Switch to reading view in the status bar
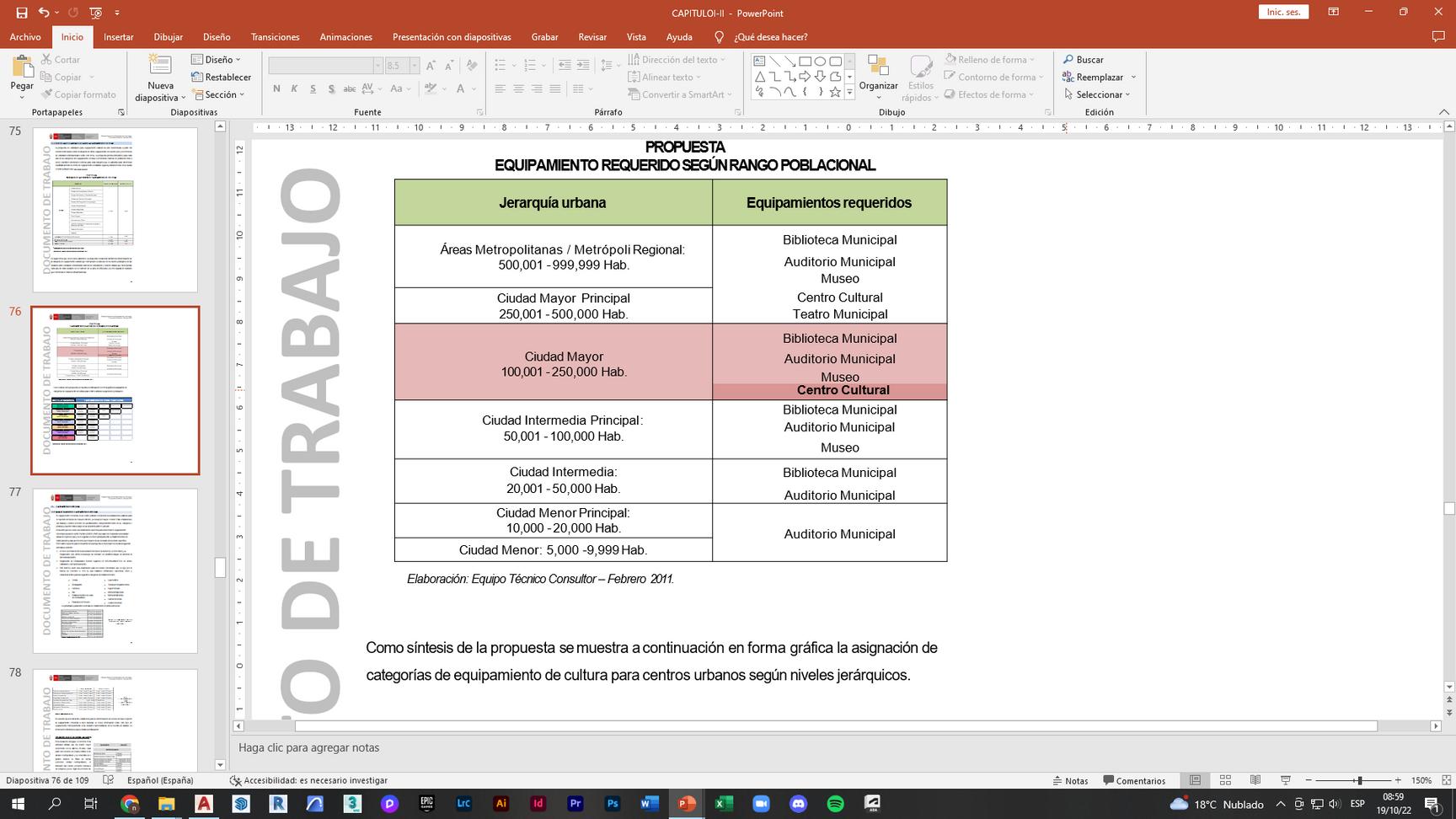 pyautogui.click(x=1255, y=780)
